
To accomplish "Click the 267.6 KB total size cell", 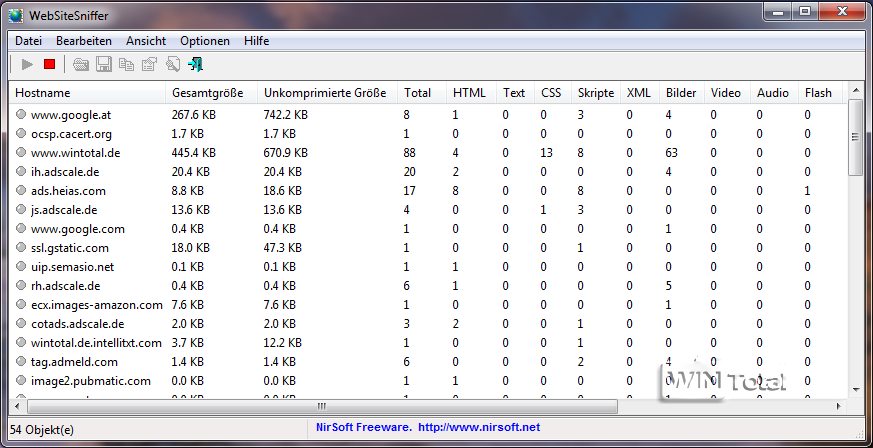I will tap(193, 115).
